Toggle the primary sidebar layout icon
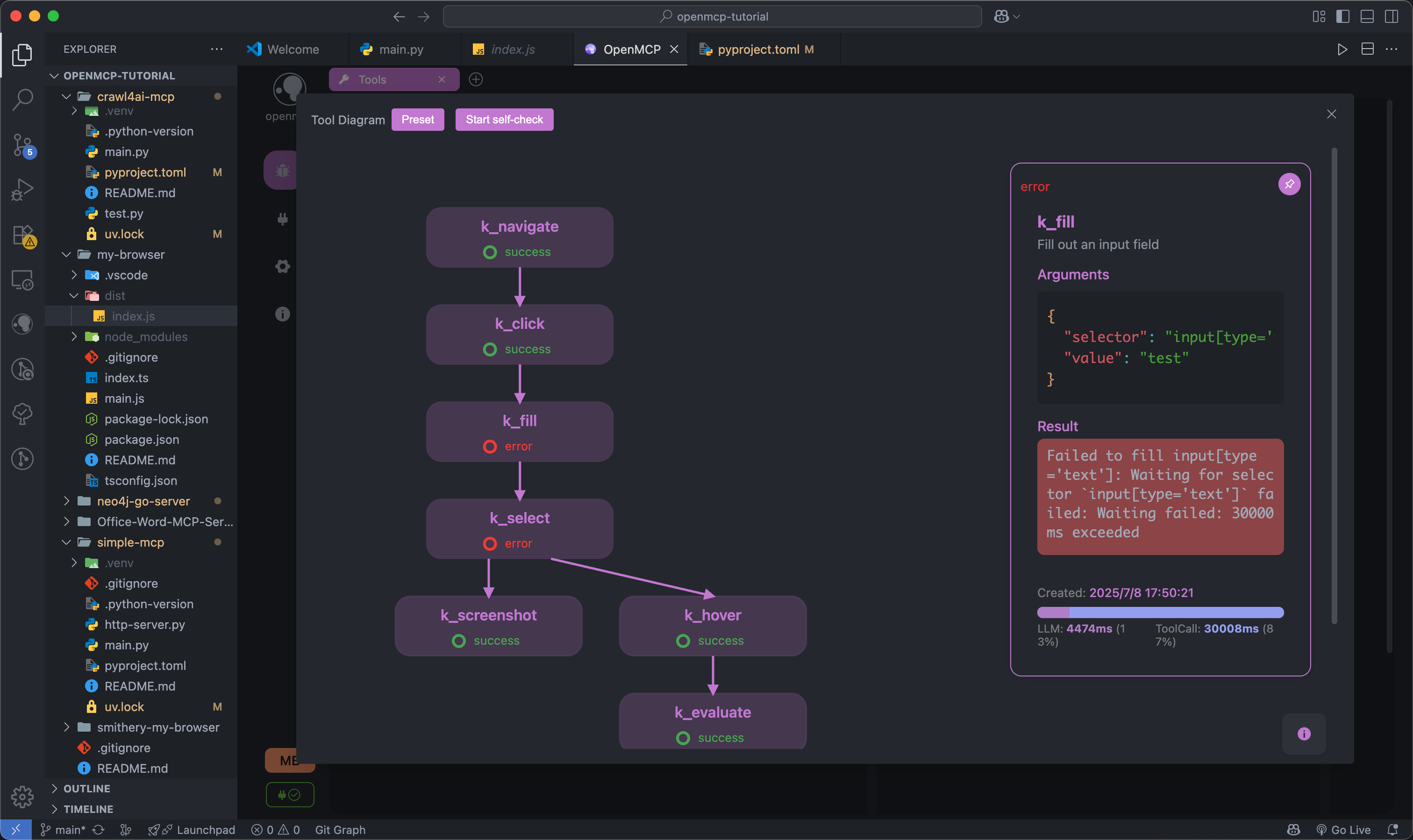1413x840 pixels. tap(1342, 16)
